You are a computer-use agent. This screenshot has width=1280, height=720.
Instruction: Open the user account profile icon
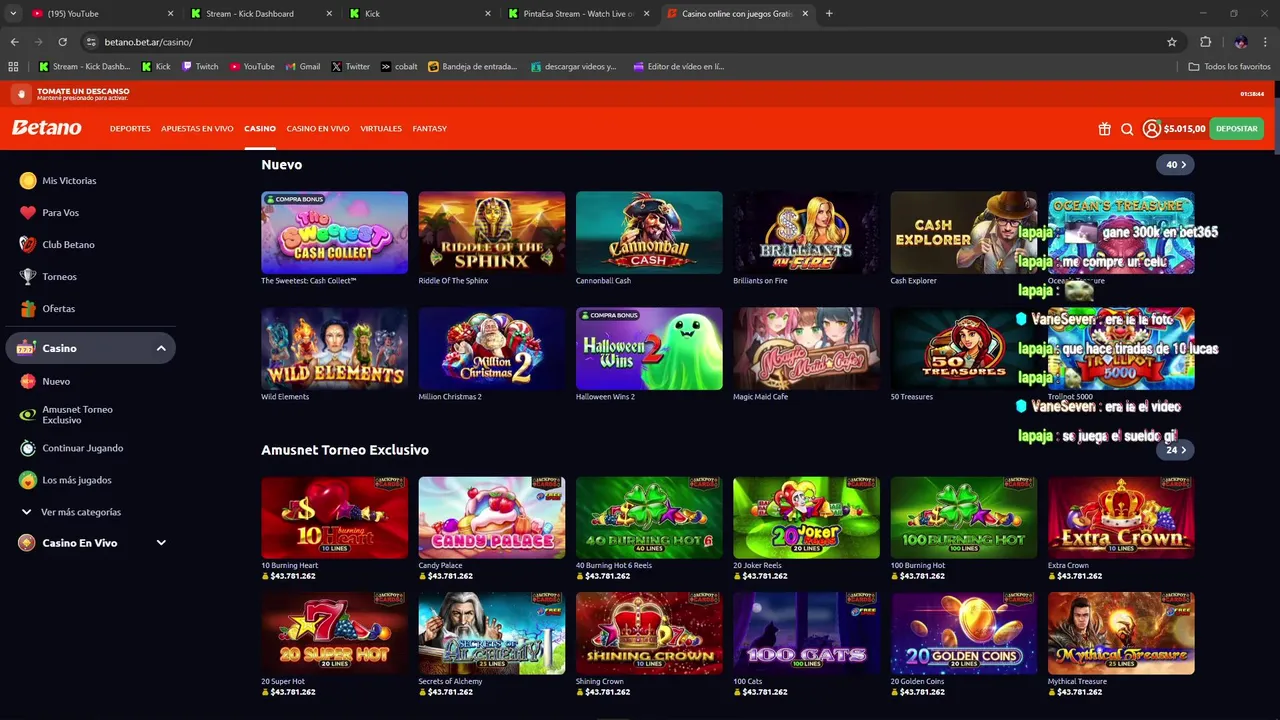[1152, 129]
